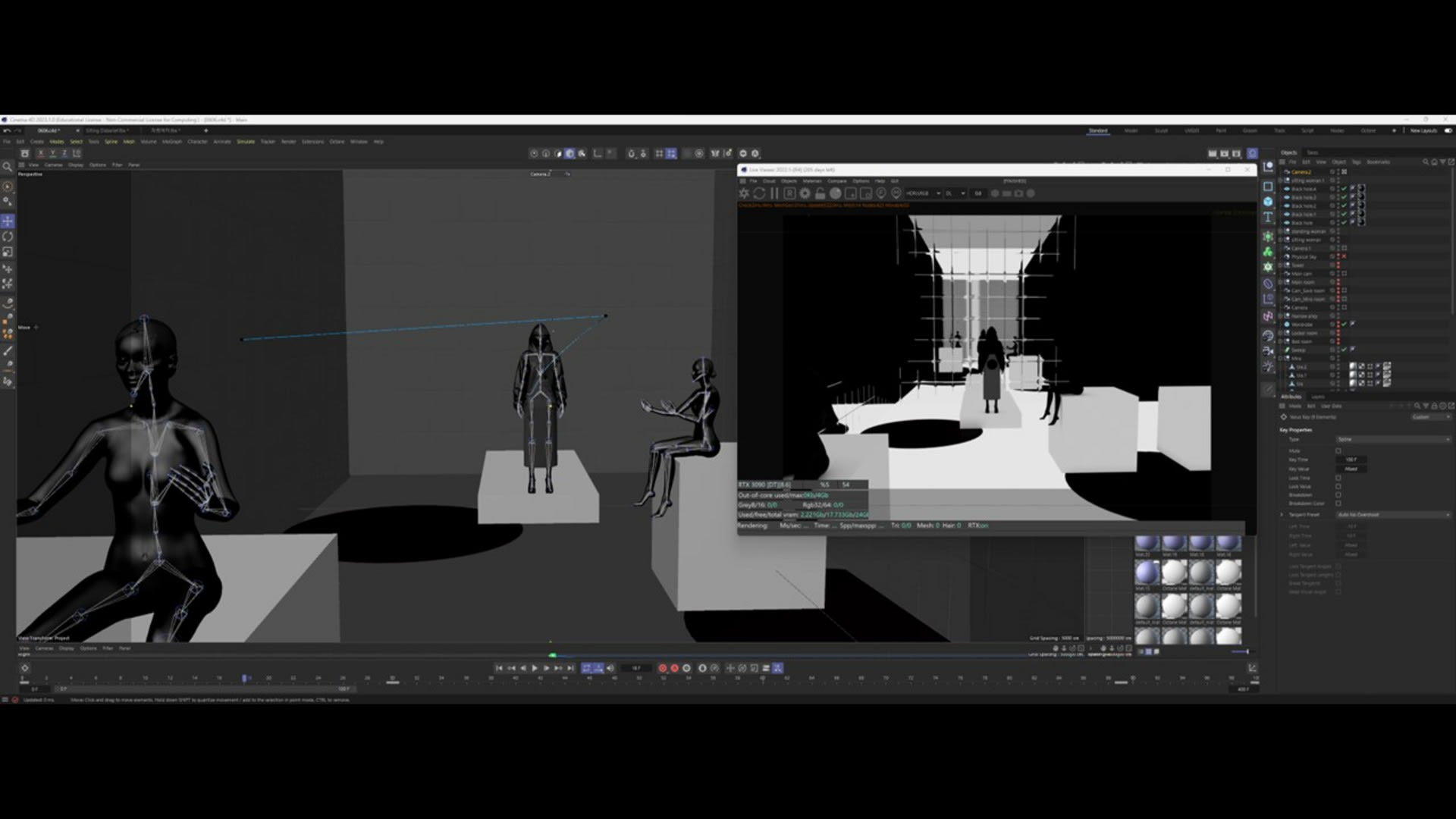
Task: Search in Object Manager magnifier icon
Action: pyautogui.click(x=1426, y=162)
